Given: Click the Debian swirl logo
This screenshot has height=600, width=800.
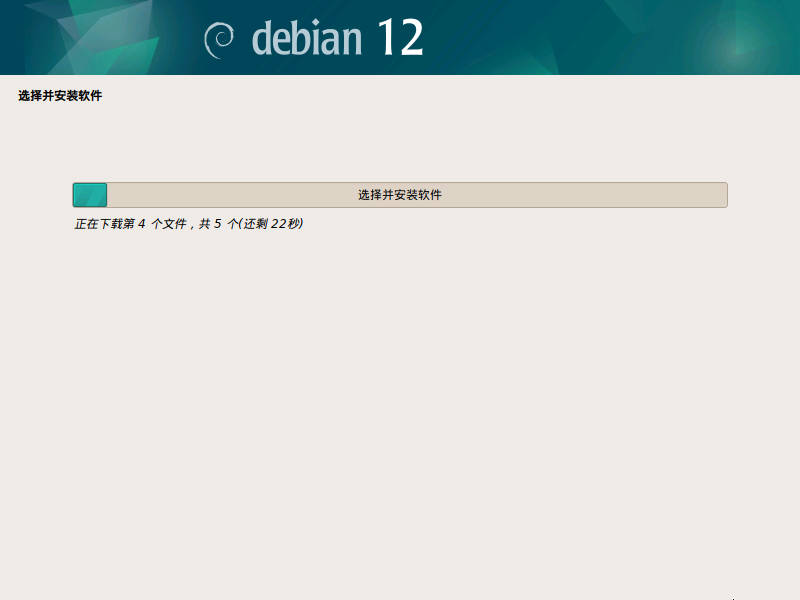Looking at the screenshot, I should tap(219, 40).
